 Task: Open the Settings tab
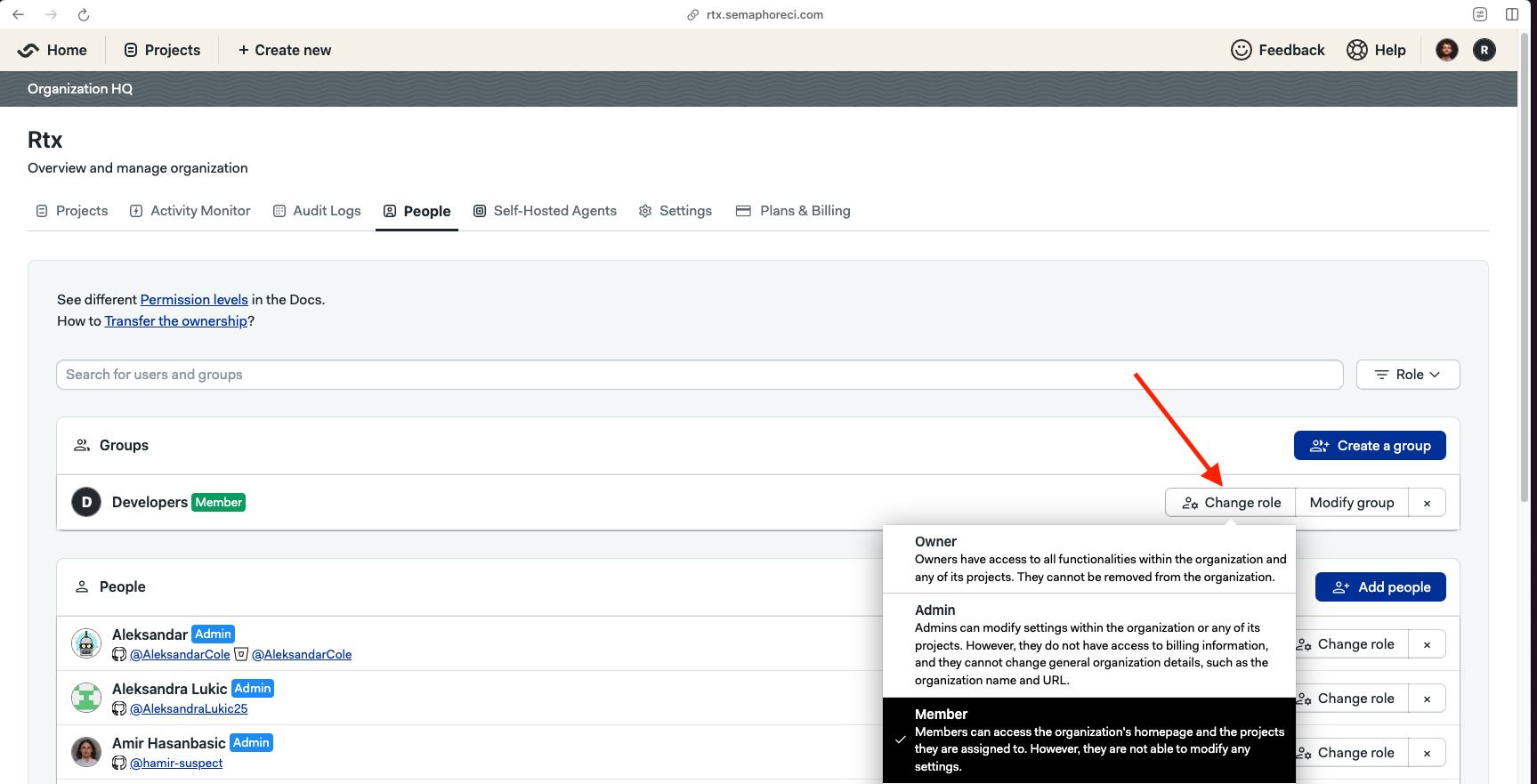pos(675,211)
